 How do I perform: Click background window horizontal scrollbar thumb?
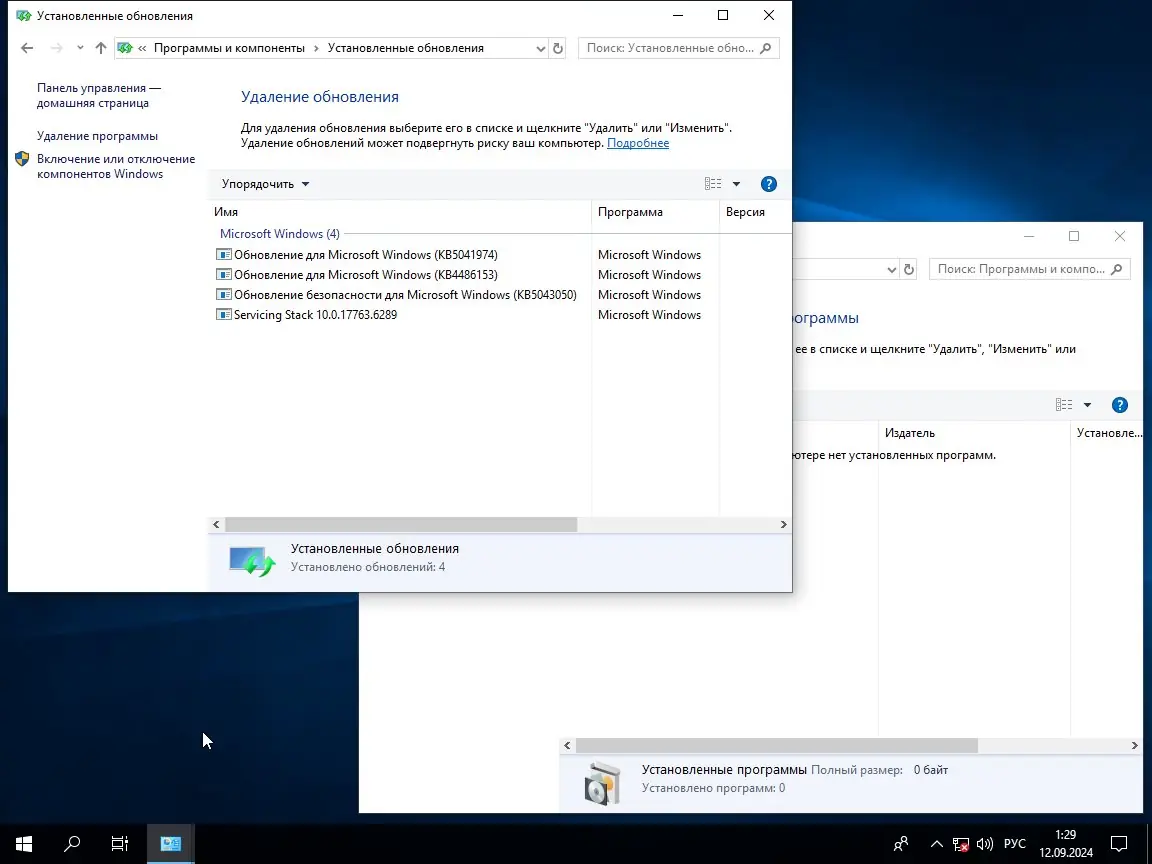click(x=777, y=746)
